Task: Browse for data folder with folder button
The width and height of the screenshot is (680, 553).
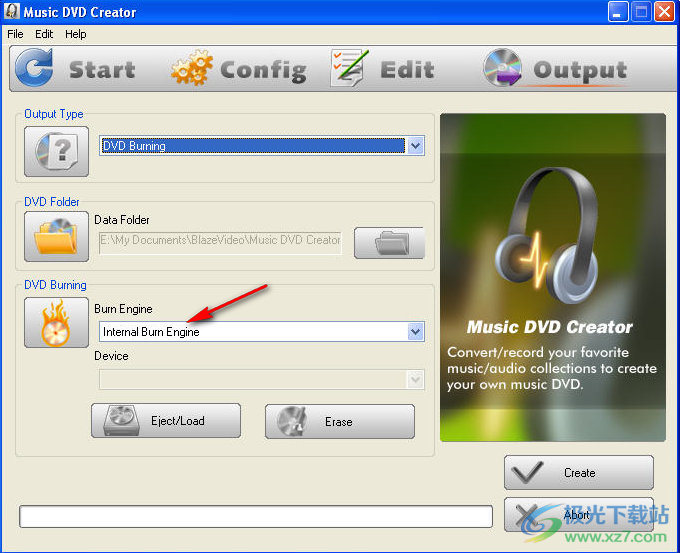Action: [x=389, y=243]
